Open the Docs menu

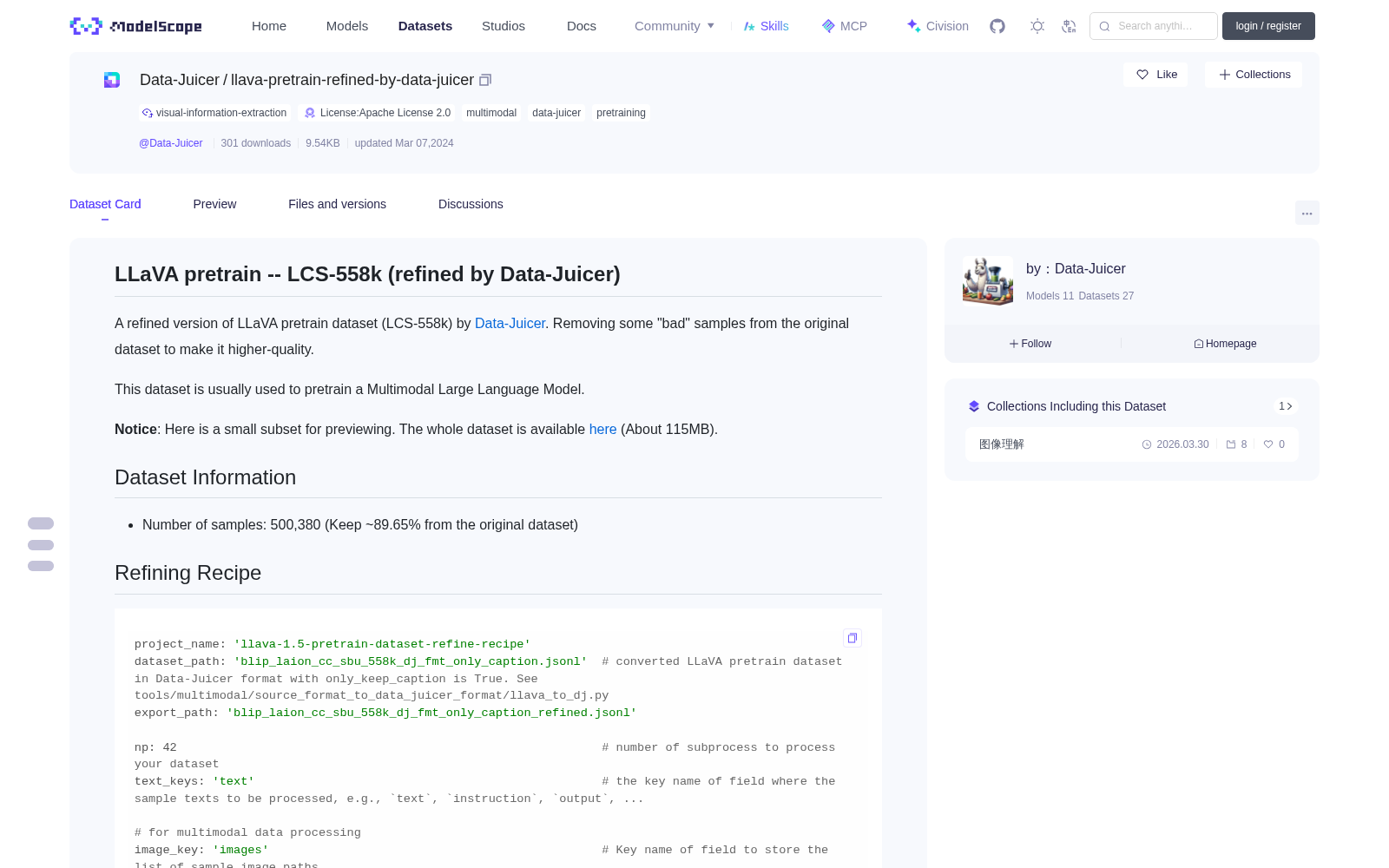(x=582, y=26)
